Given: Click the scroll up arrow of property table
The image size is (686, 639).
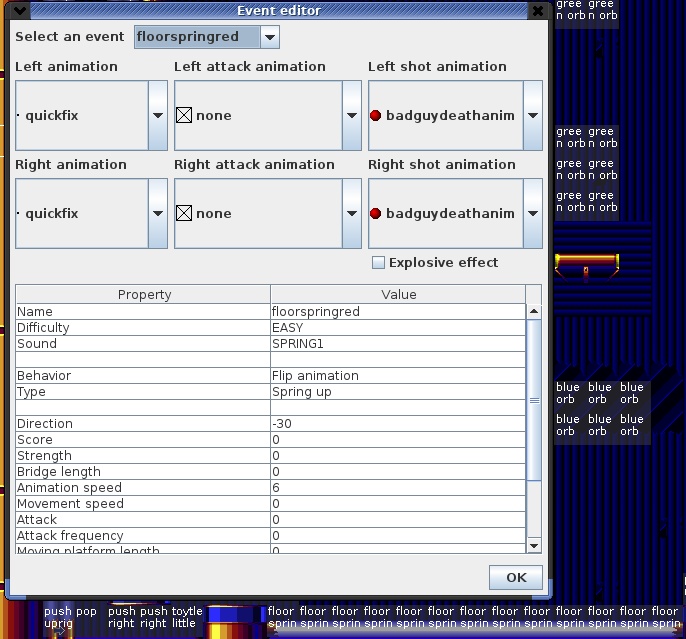Looking at the screenshot, I should [534, 311].
